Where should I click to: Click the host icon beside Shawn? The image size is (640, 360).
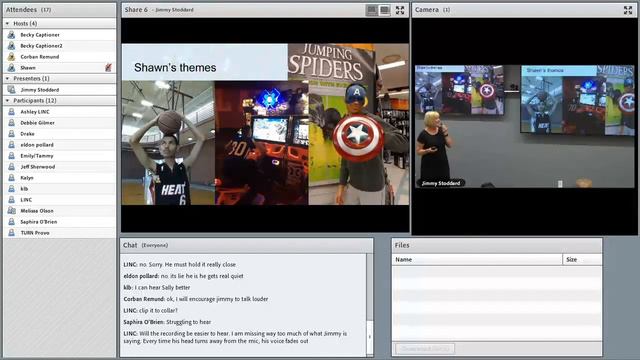(x=11, y=68)
